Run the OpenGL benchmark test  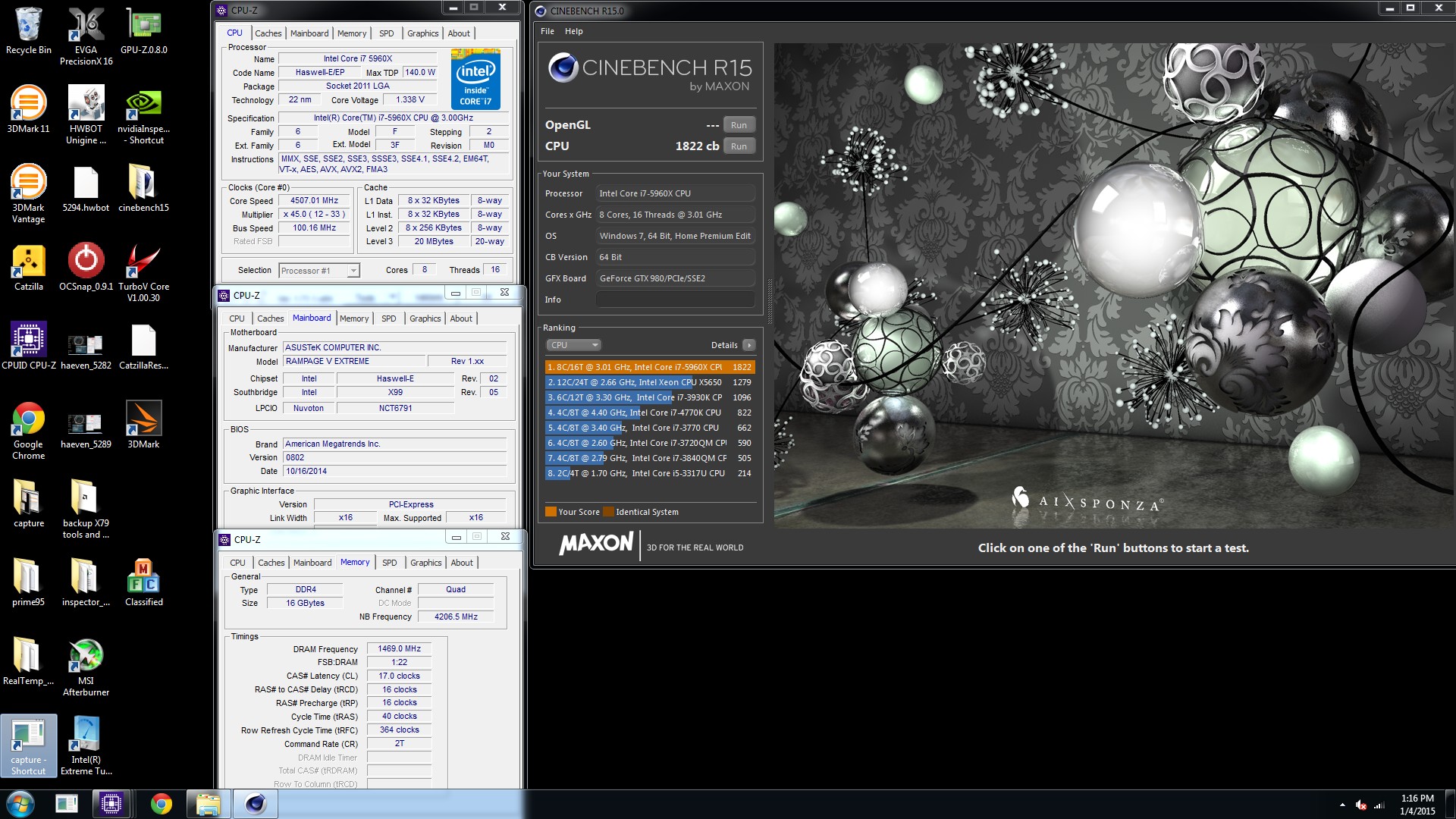(x=739, y=125)
